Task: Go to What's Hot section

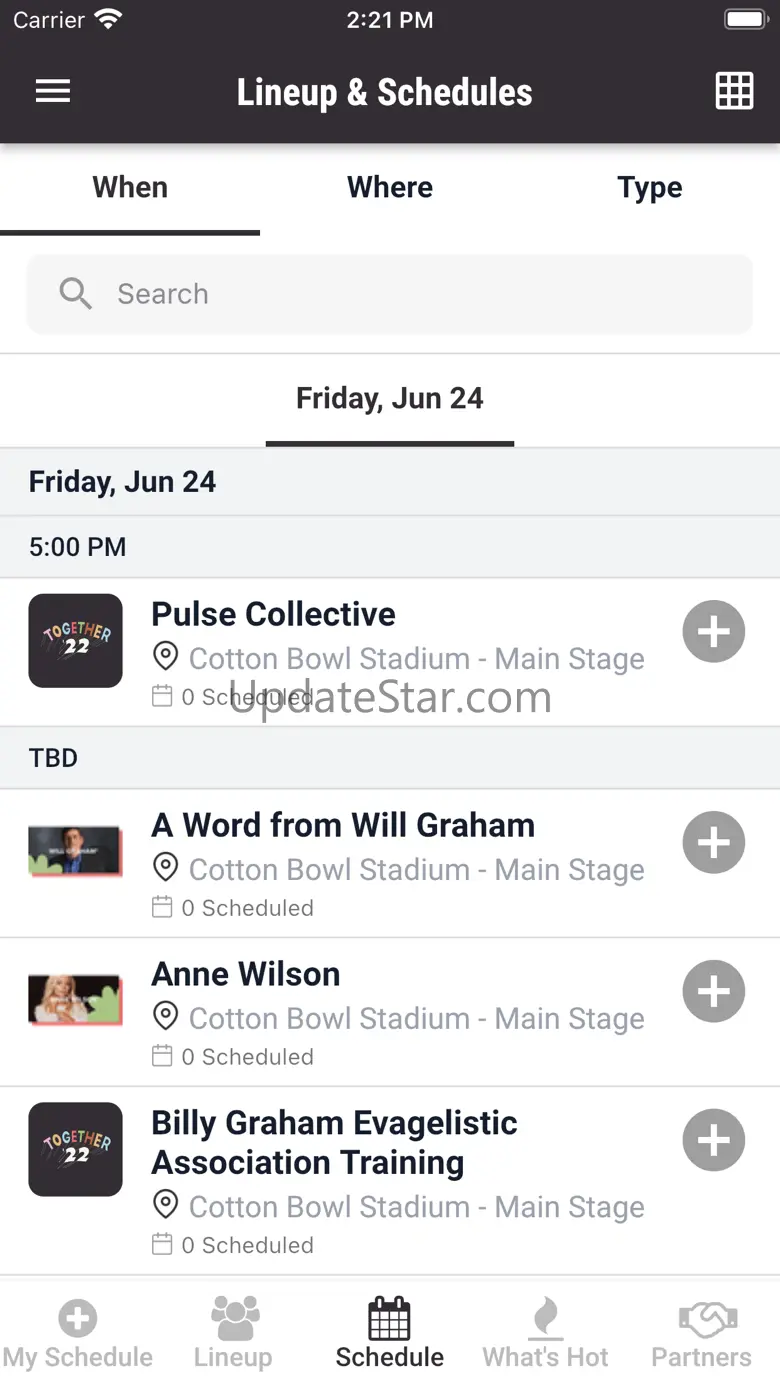Action: pyautogui.click(x=545, y=1334)
